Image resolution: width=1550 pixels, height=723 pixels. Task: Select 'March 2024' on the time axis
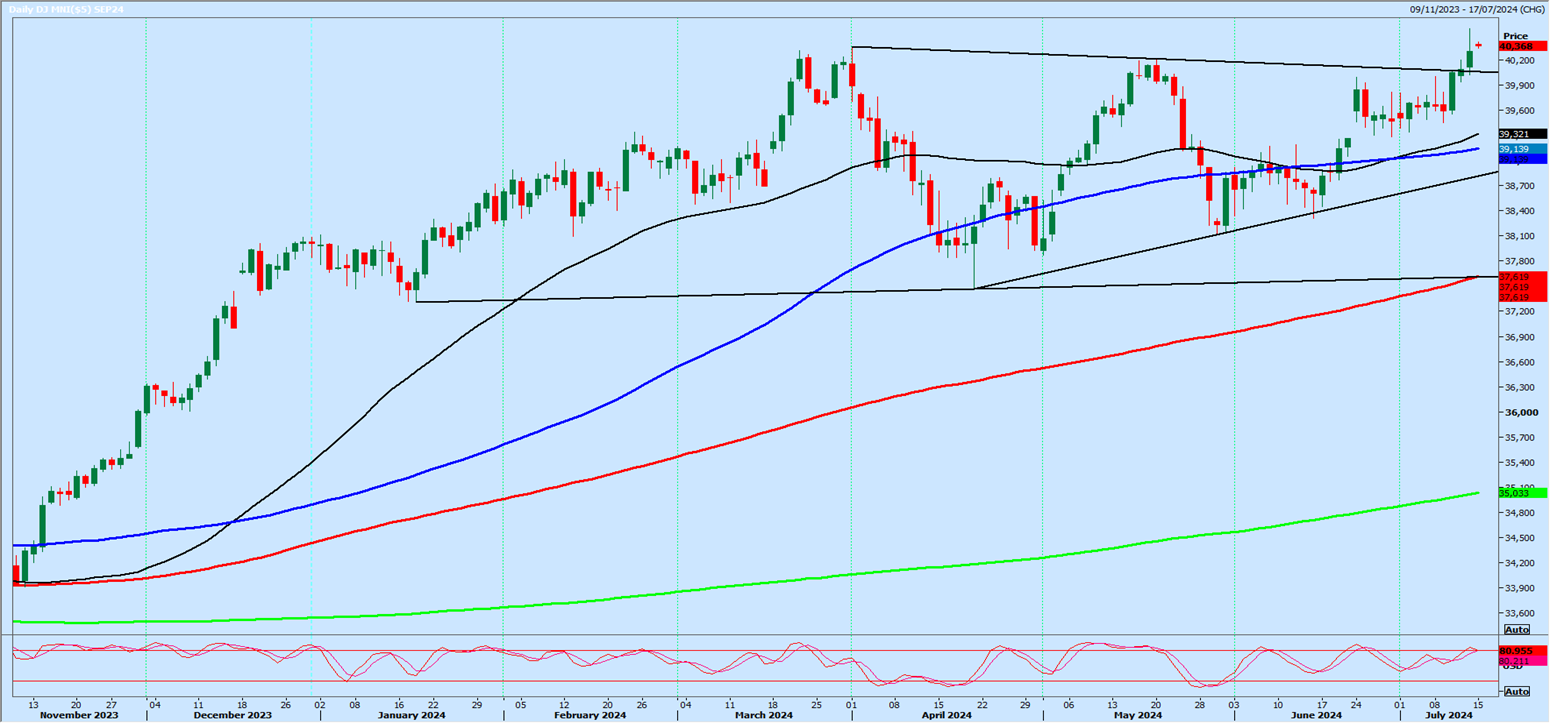pos(764,715)
